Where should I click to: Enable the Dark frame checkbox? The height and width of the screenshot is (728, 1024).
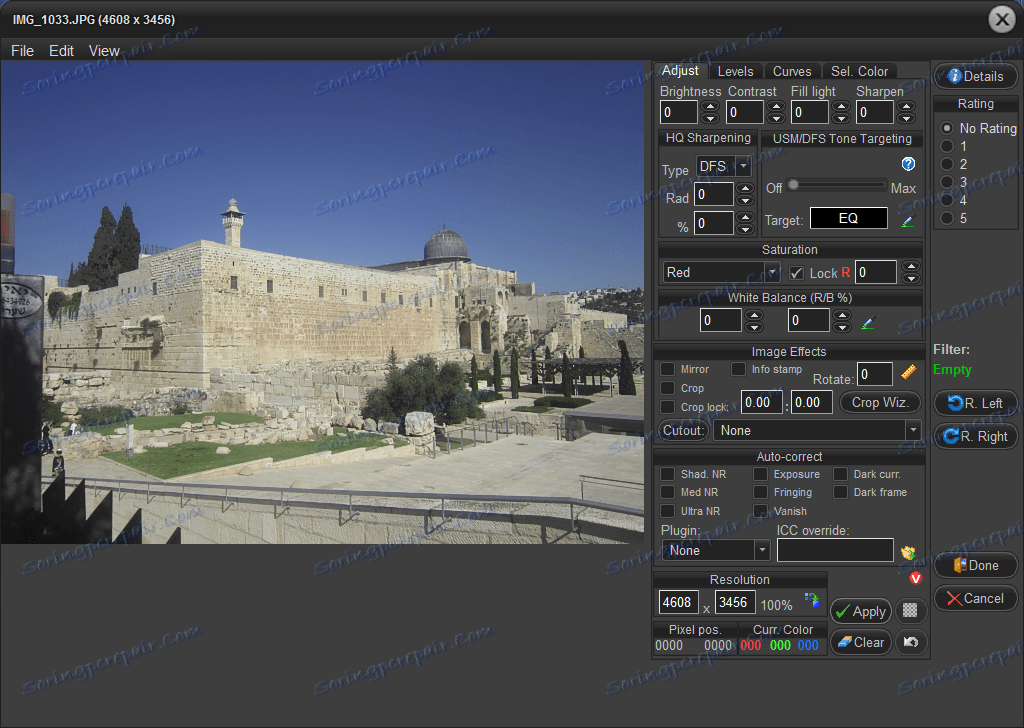click(x=840, y=492)
